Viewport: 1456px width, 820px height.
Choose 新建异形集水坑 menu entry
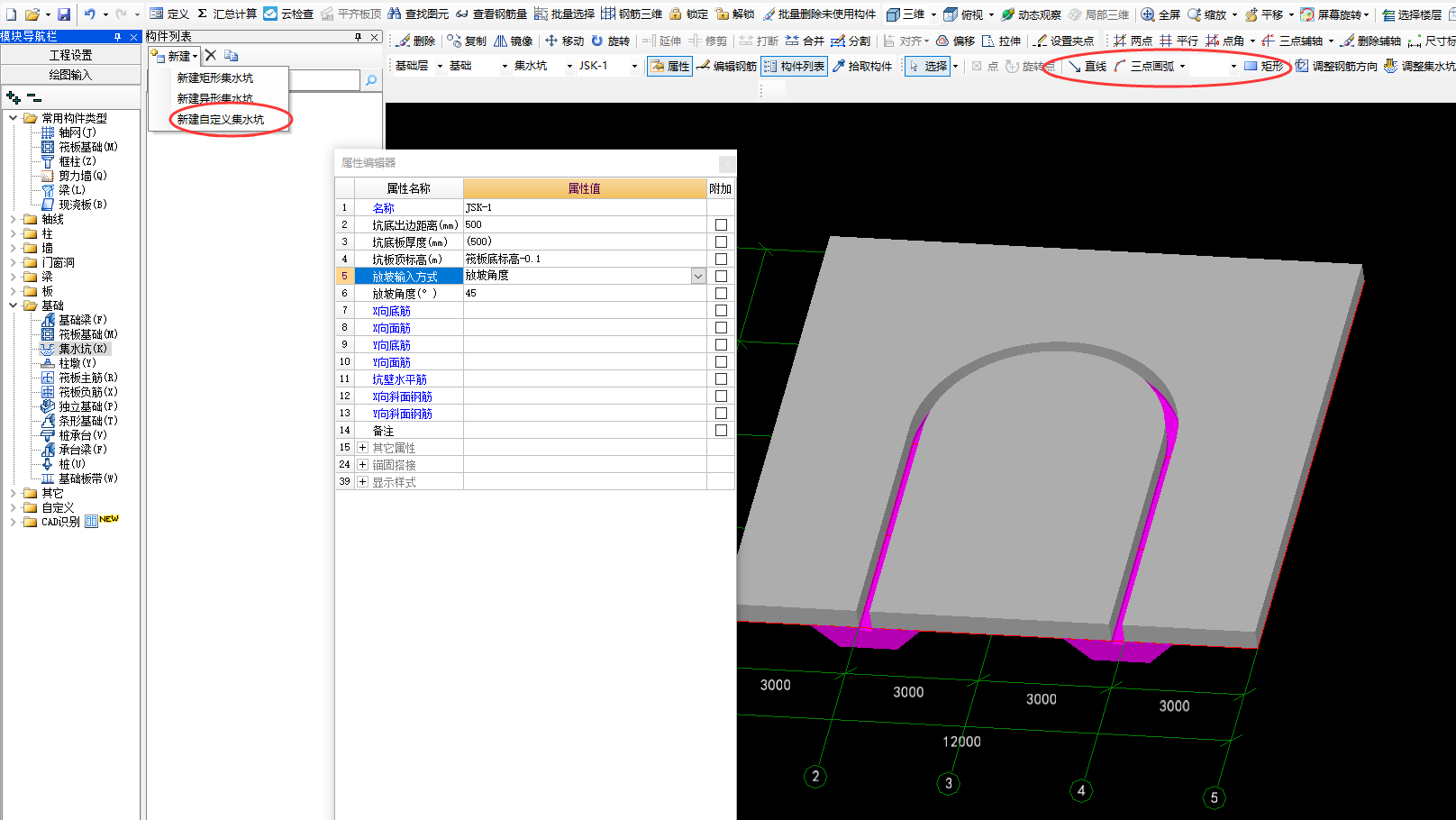(x=214, y=98)
